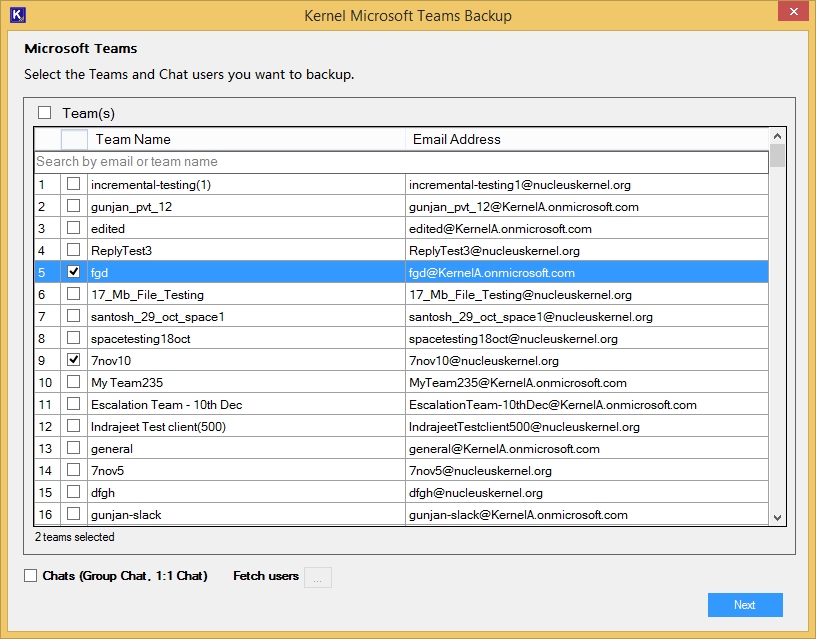Check the ReplyTest3 team checkbox
Screen dimensions: 816x639
pyautogui.click(x=72, y=250)
